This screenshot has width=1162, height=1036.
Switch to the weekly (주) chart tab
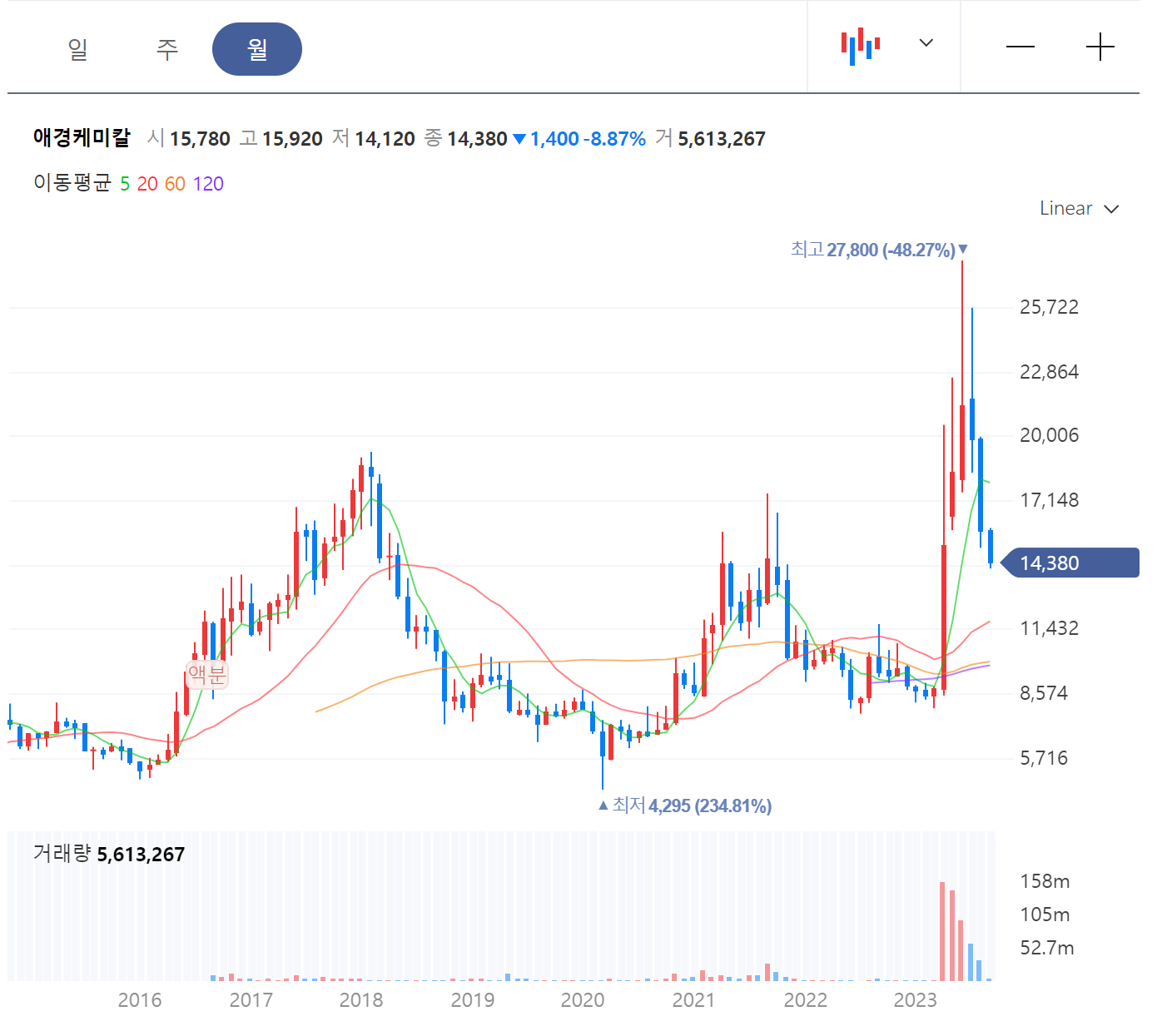[x=167, y=49]
